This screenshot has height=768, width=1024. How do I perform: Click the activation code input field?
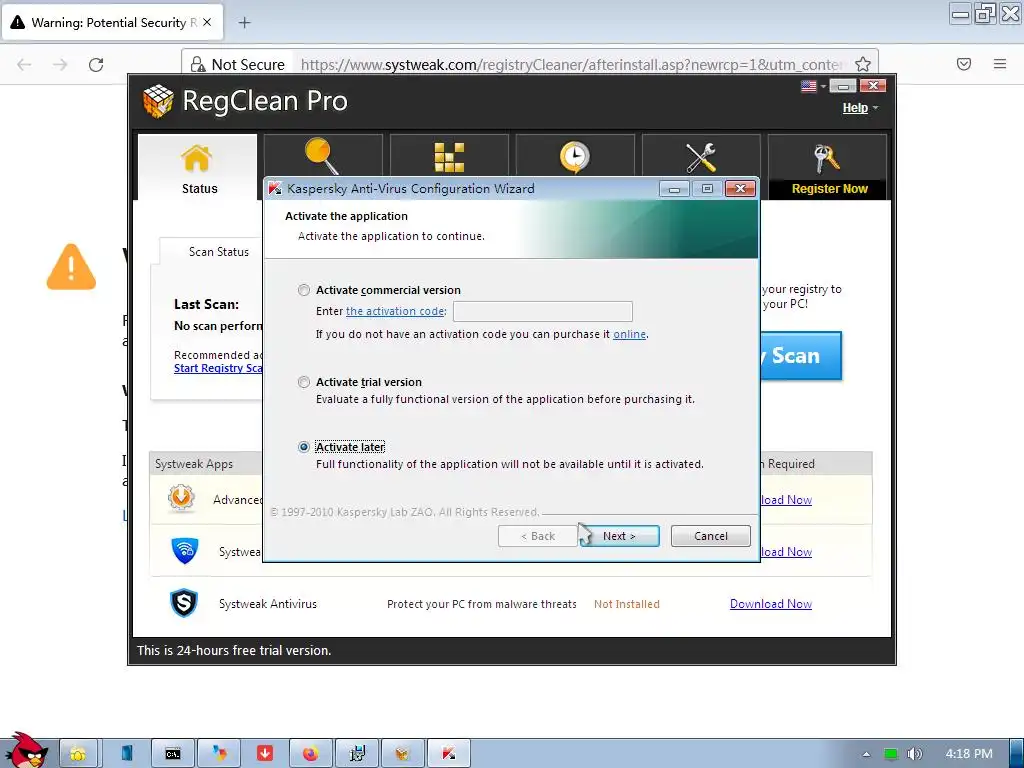[x=543, y=312]
